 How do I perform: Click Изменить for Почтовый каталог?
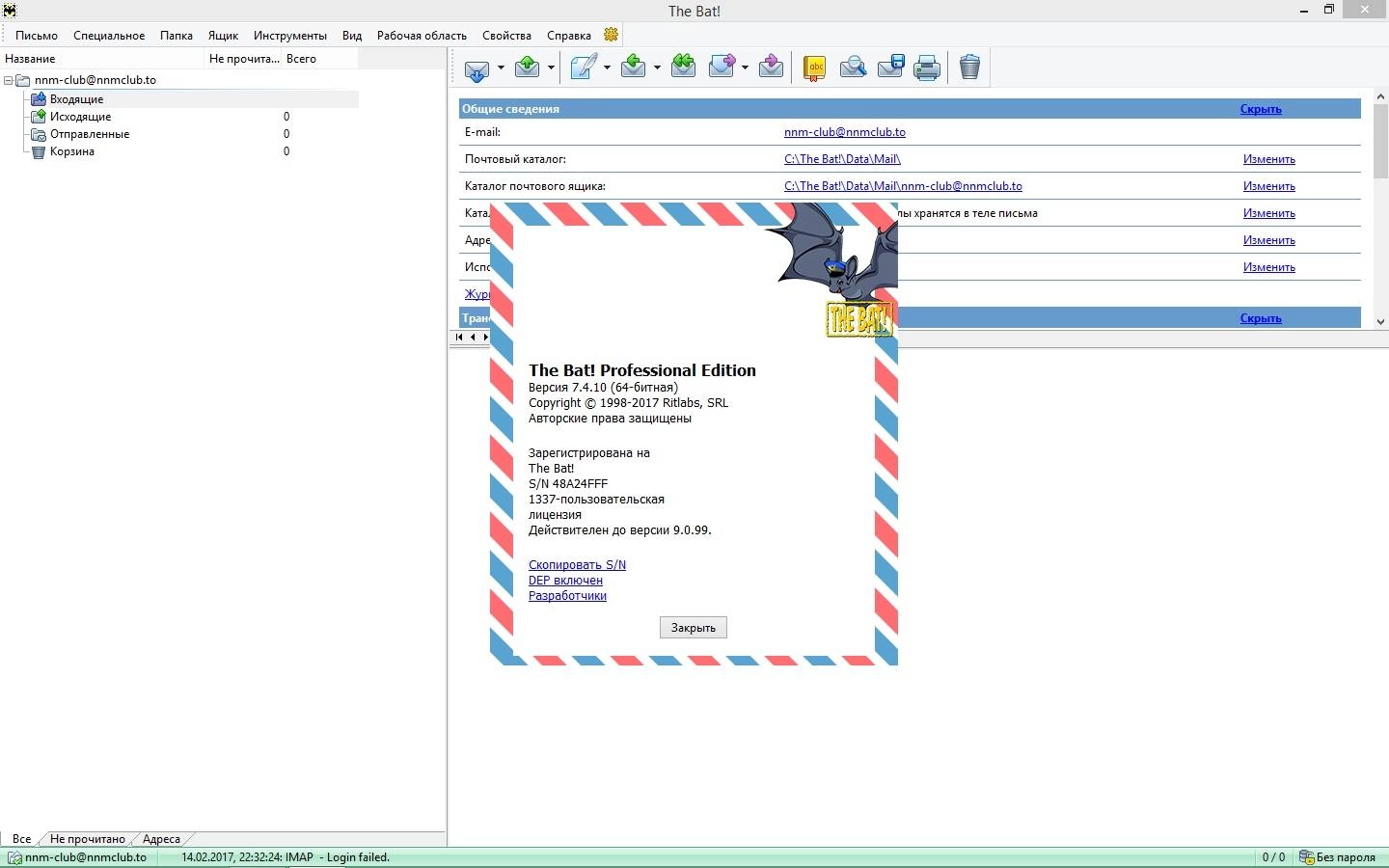(1269, 159)
